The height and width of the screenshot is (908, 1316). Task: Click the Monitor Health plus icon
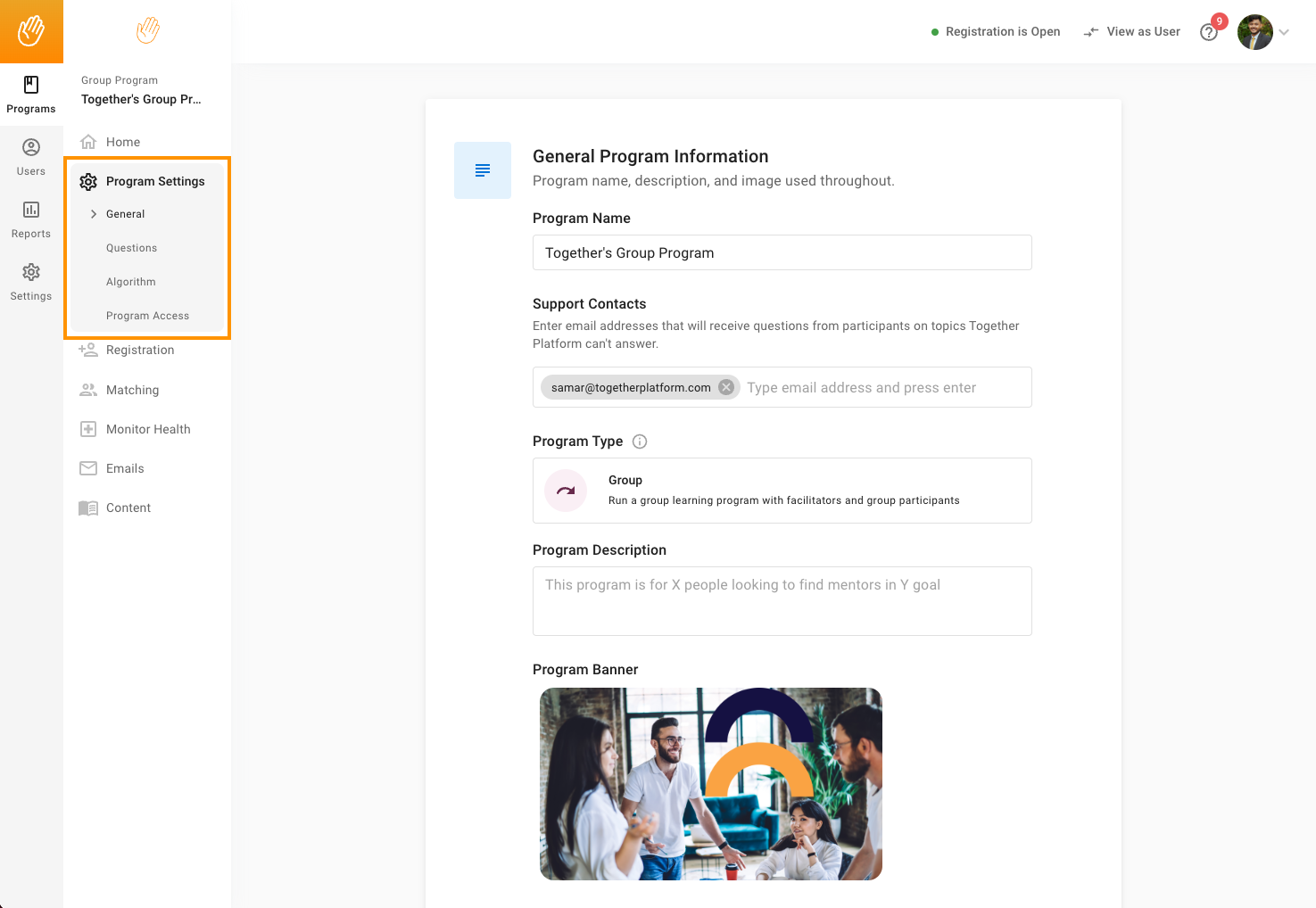(88, 429)
